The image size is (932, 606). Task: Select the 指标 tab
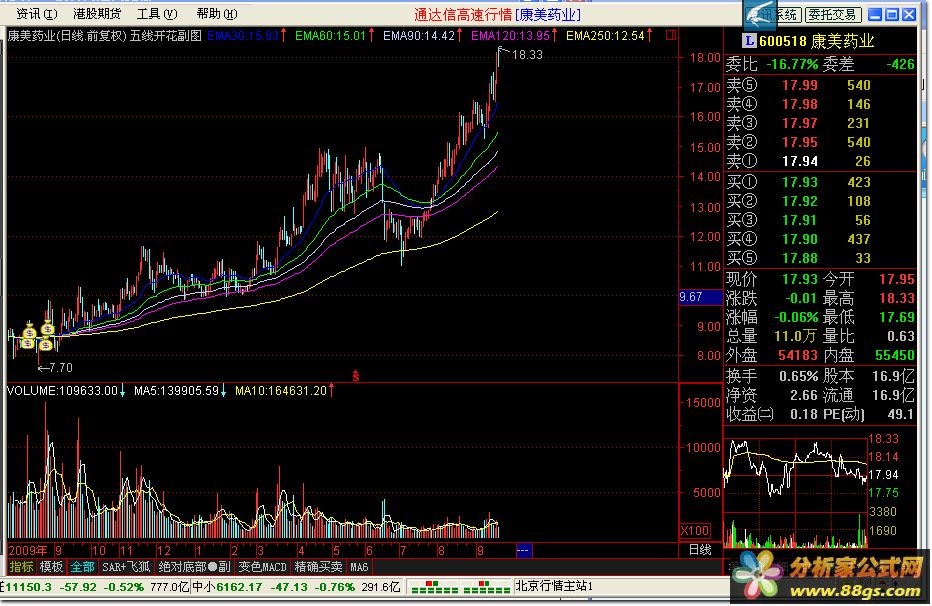coord(21,567)
